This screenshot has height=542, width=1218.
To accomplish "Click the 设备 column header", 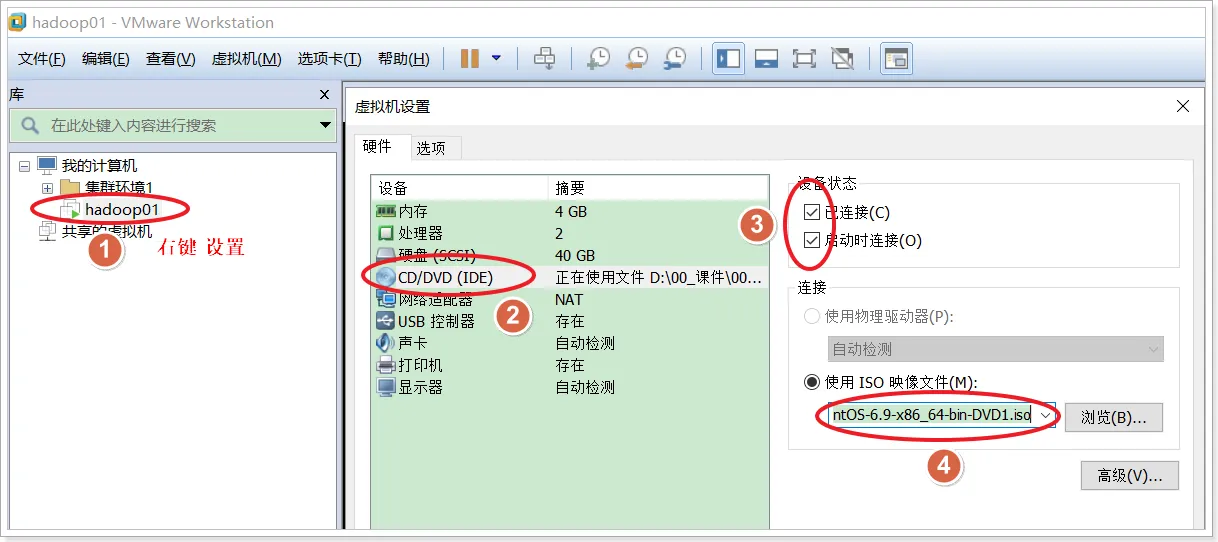I will pyautogui.click(x=460, y=188).
